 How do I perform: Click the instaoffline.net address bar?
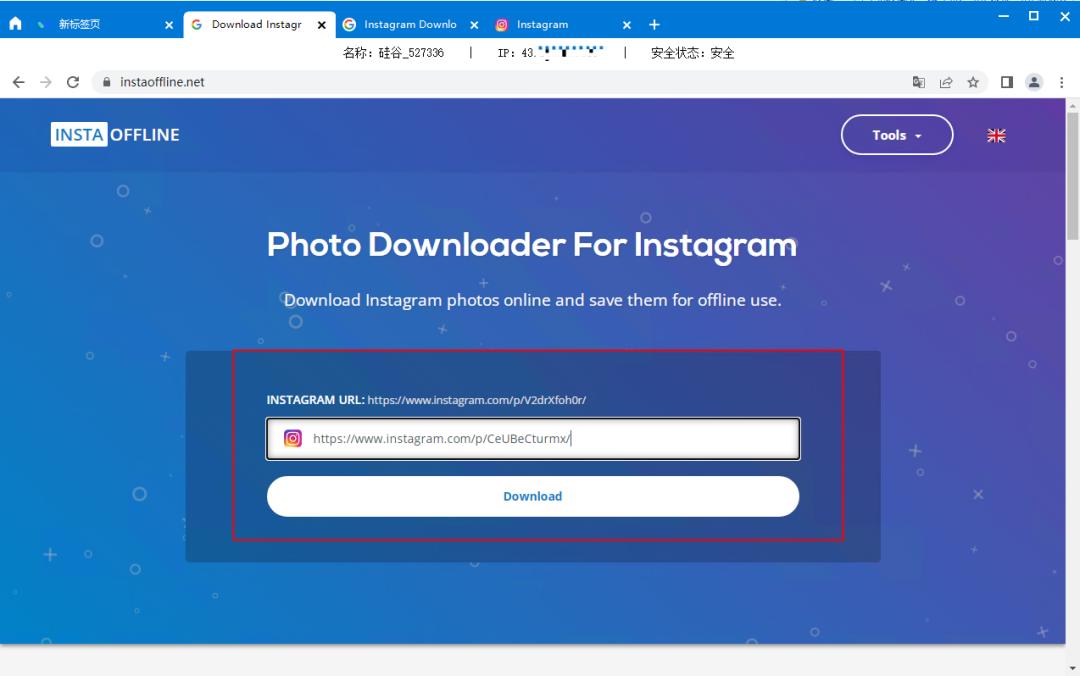[500, 82]
